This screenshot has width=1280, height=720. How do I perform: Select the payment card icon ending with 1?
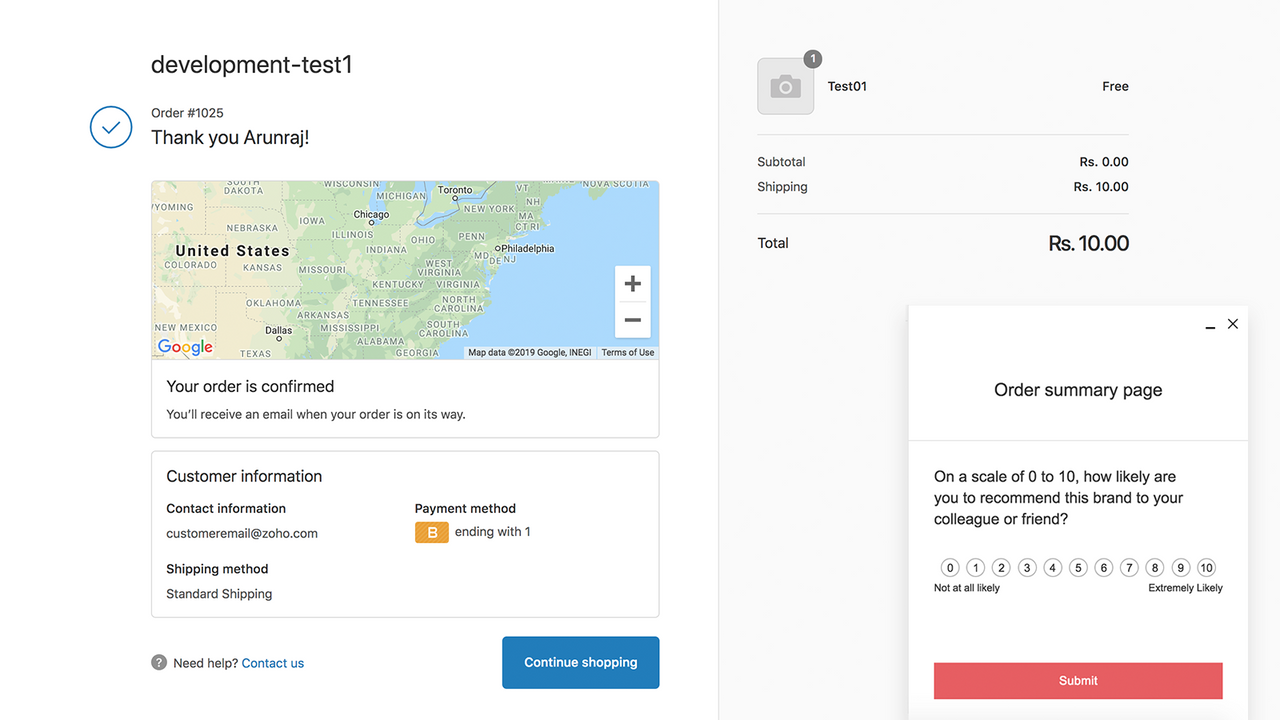432,532
